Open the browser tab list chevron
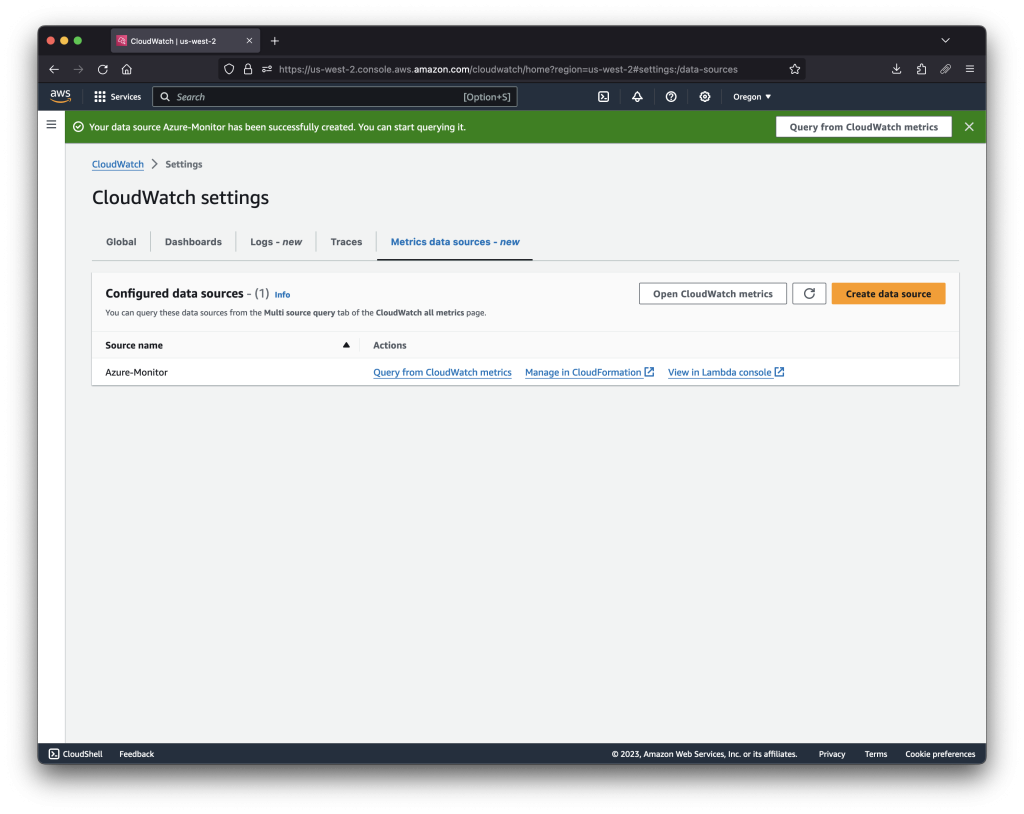The image size is (1024, 814). [x=945, y=40]
